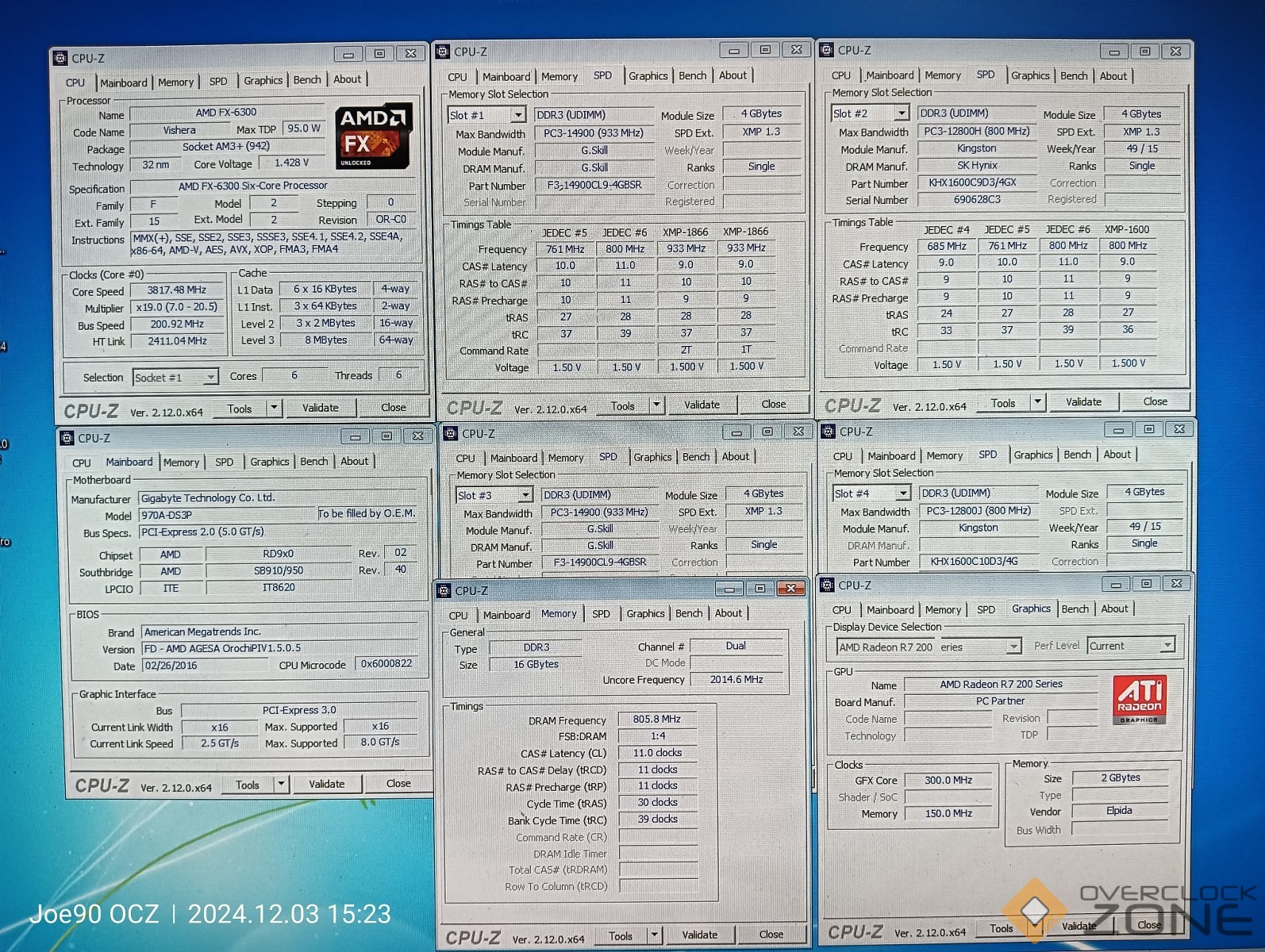The image size is (1265, 952).
Task: Click CPU-Z title icon in Memory timings window
Action: 444,590
